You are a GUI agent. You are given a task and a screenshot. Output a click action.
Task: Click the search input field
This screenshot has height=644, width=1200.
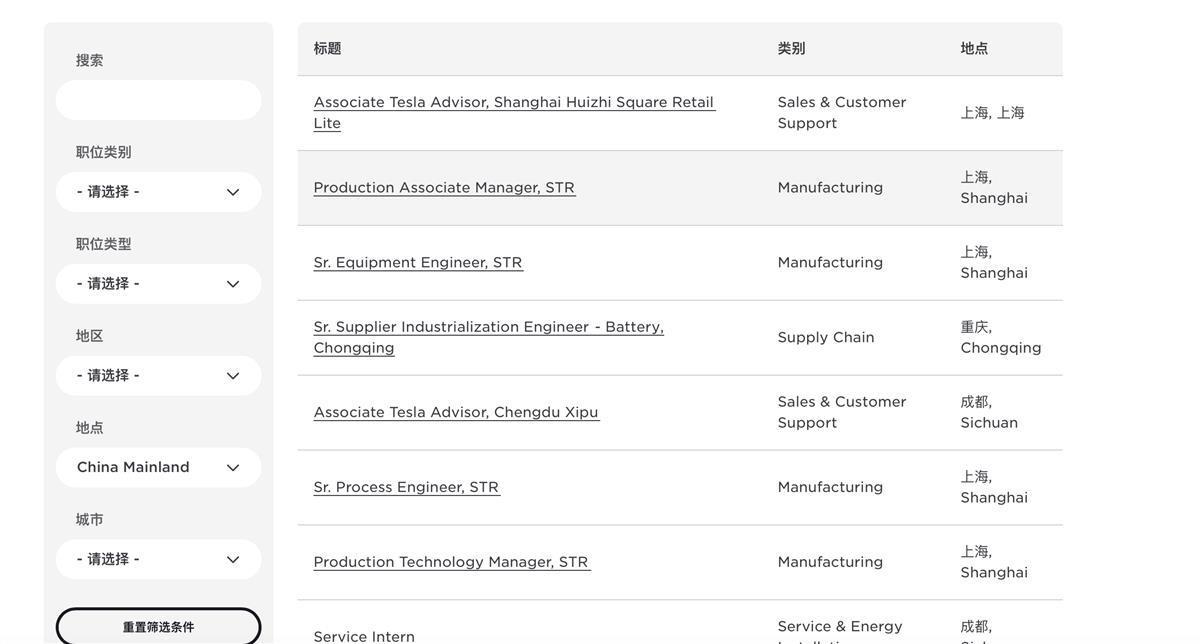158,100
